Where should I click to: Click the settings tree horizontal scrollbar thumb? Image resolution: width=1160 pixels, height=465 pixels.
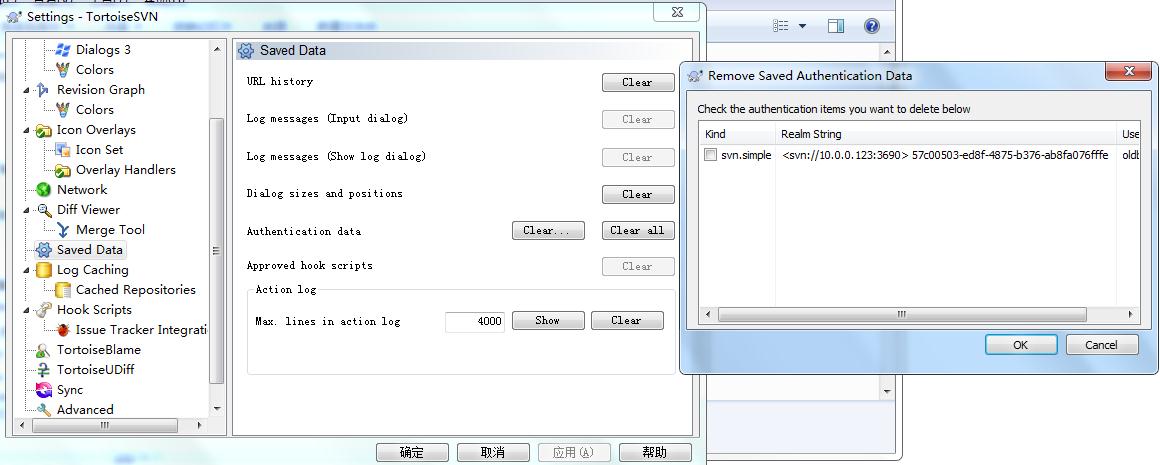[x=104, y=425]
